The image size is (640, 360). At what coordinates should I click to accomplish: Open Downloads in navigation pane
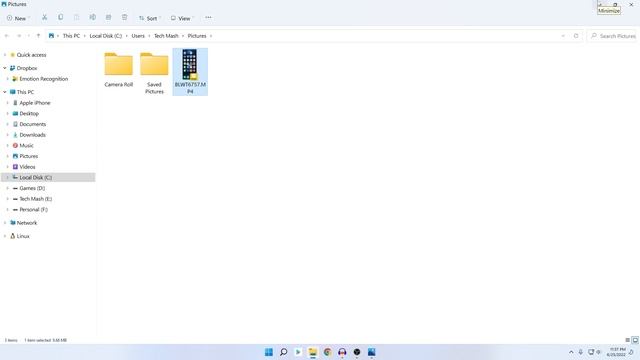pyautogui.click(x=32, y=135)
